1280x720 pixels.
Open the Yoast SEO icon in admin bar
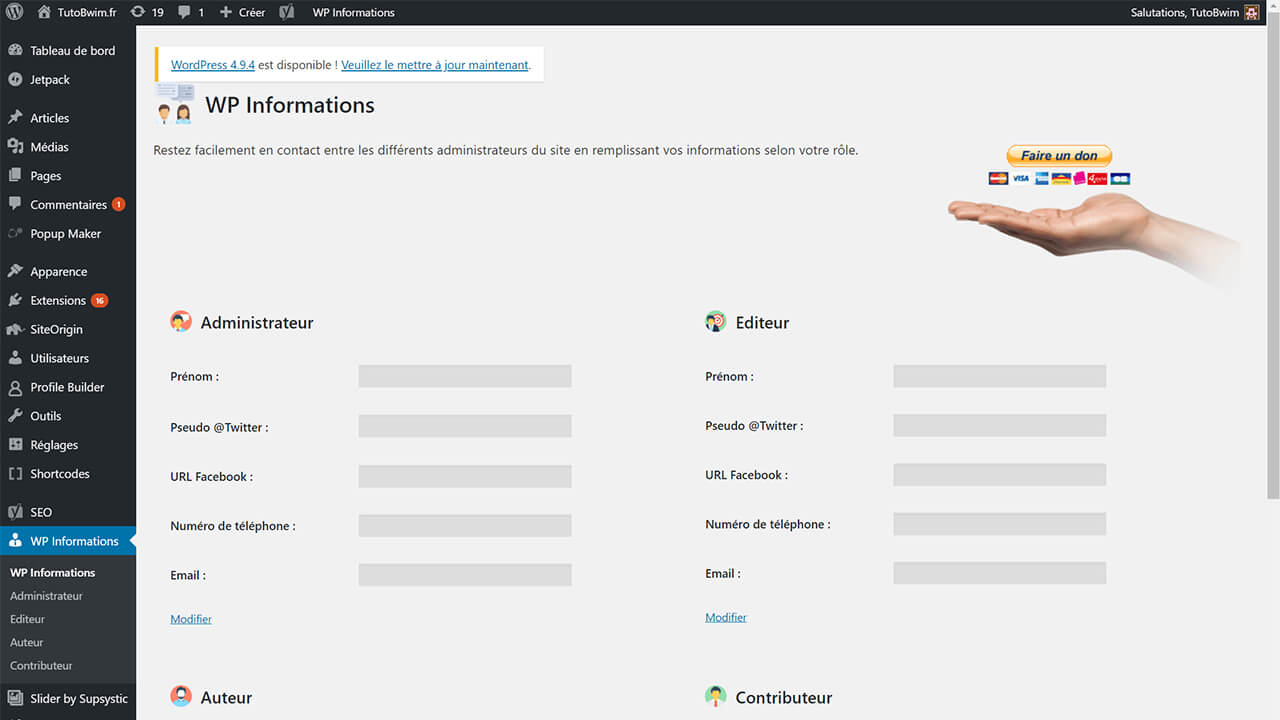pos(287,12)
